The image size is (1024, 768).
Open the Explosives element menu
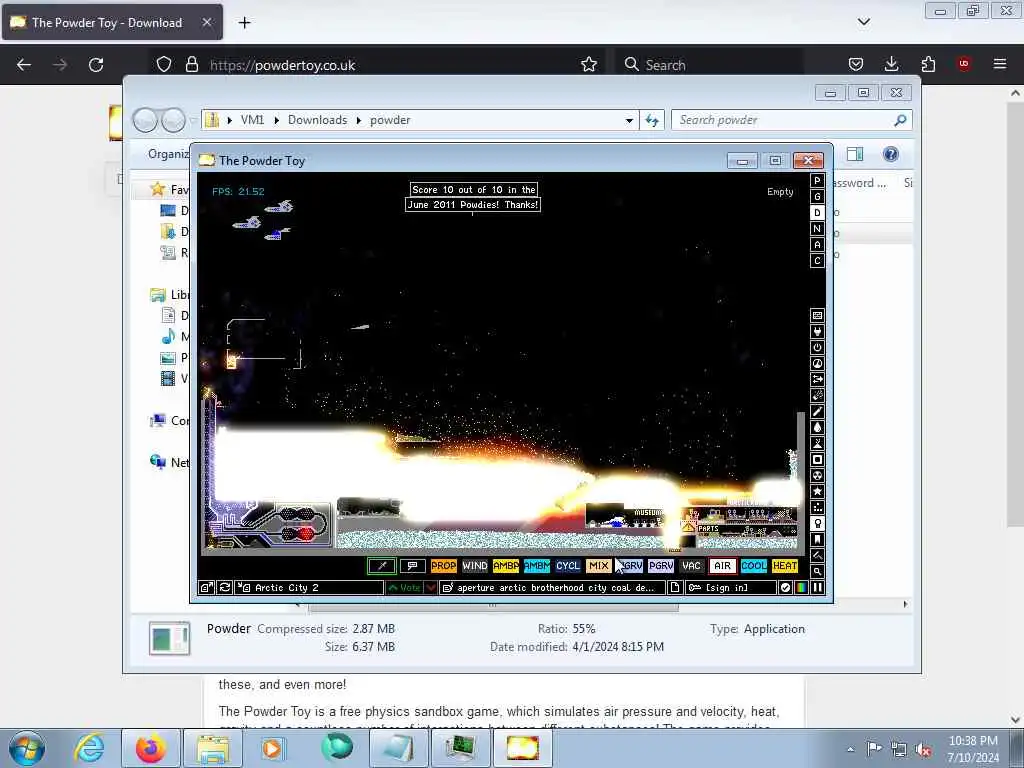pos(817,396)
